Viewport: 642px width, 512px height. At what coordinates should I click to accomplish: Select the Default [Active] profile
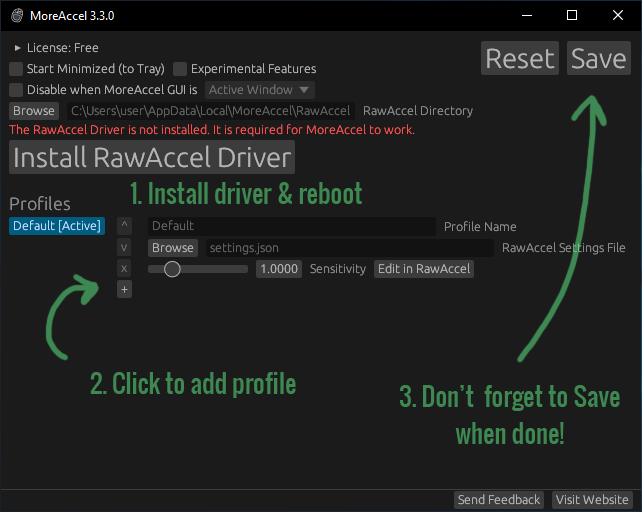[57, 226]
